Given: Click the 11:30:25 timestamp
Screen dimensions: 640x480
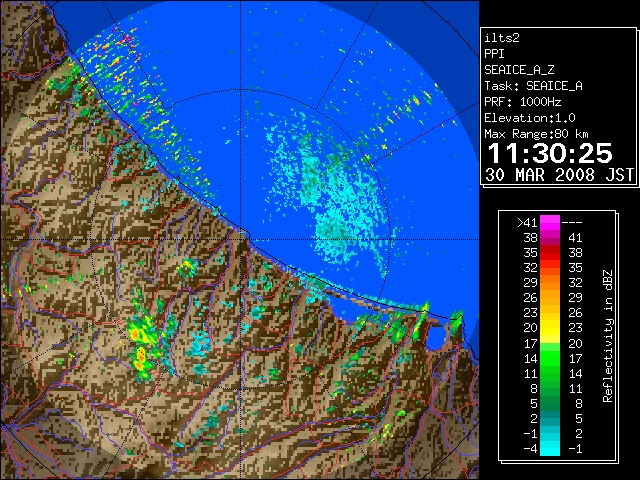Looking at the screenshot, I should pos(550,153).
